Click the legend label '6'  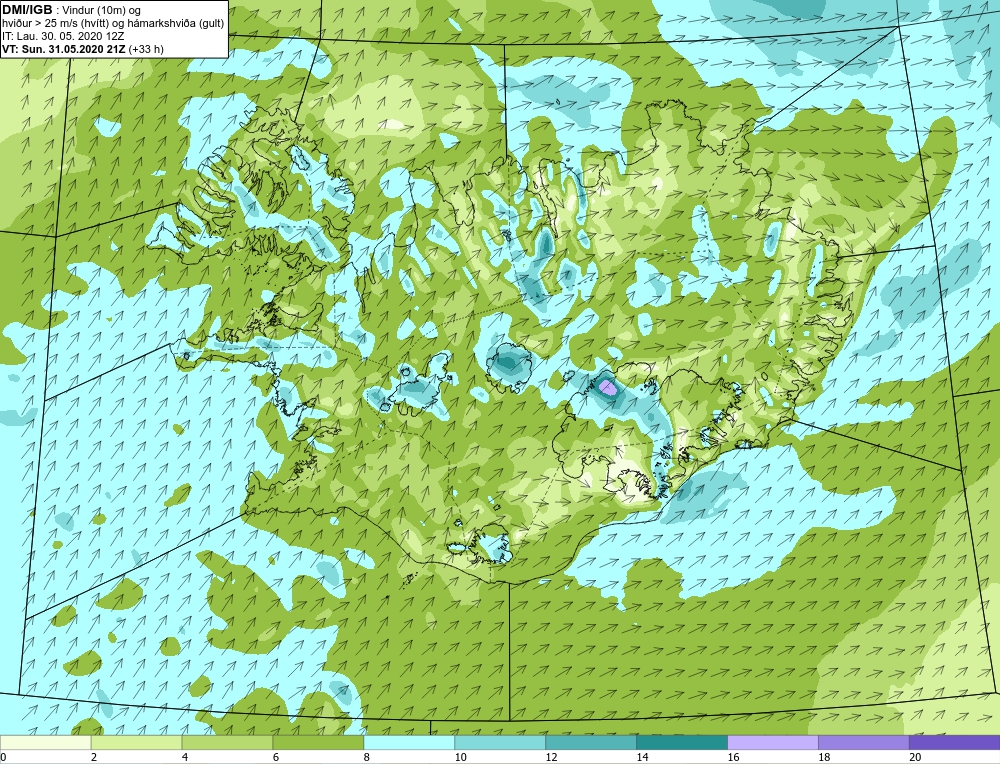coord(276,757)
